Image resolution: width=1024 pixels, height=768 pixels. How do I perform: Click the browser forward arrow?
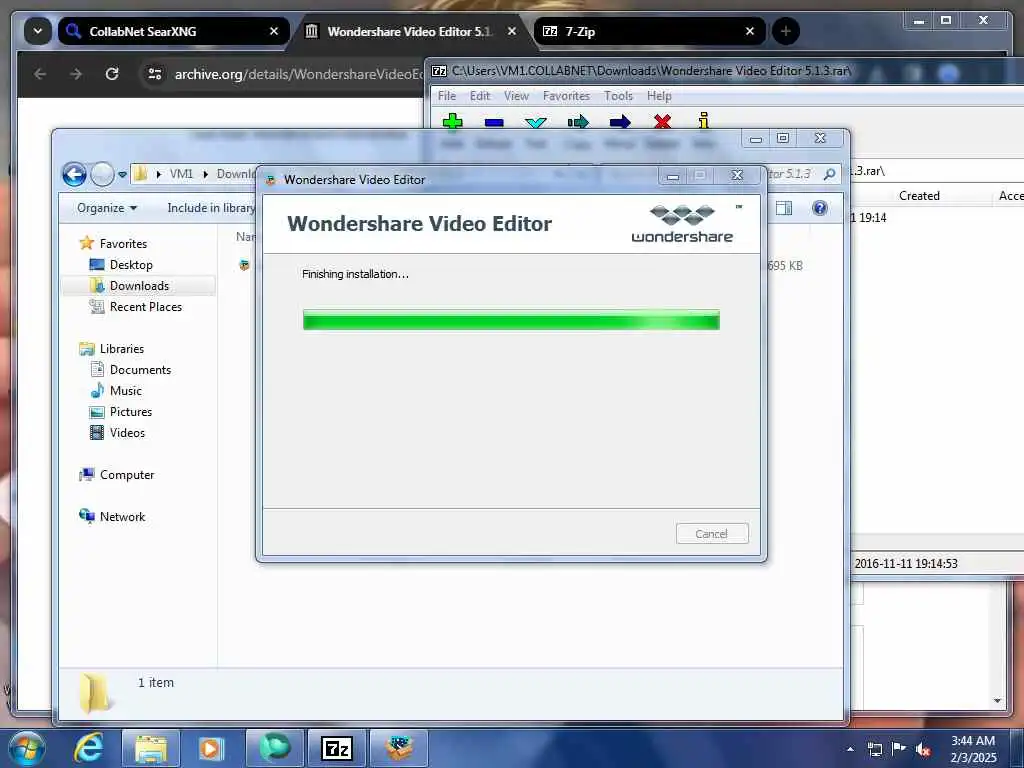(x=76, y=74)
